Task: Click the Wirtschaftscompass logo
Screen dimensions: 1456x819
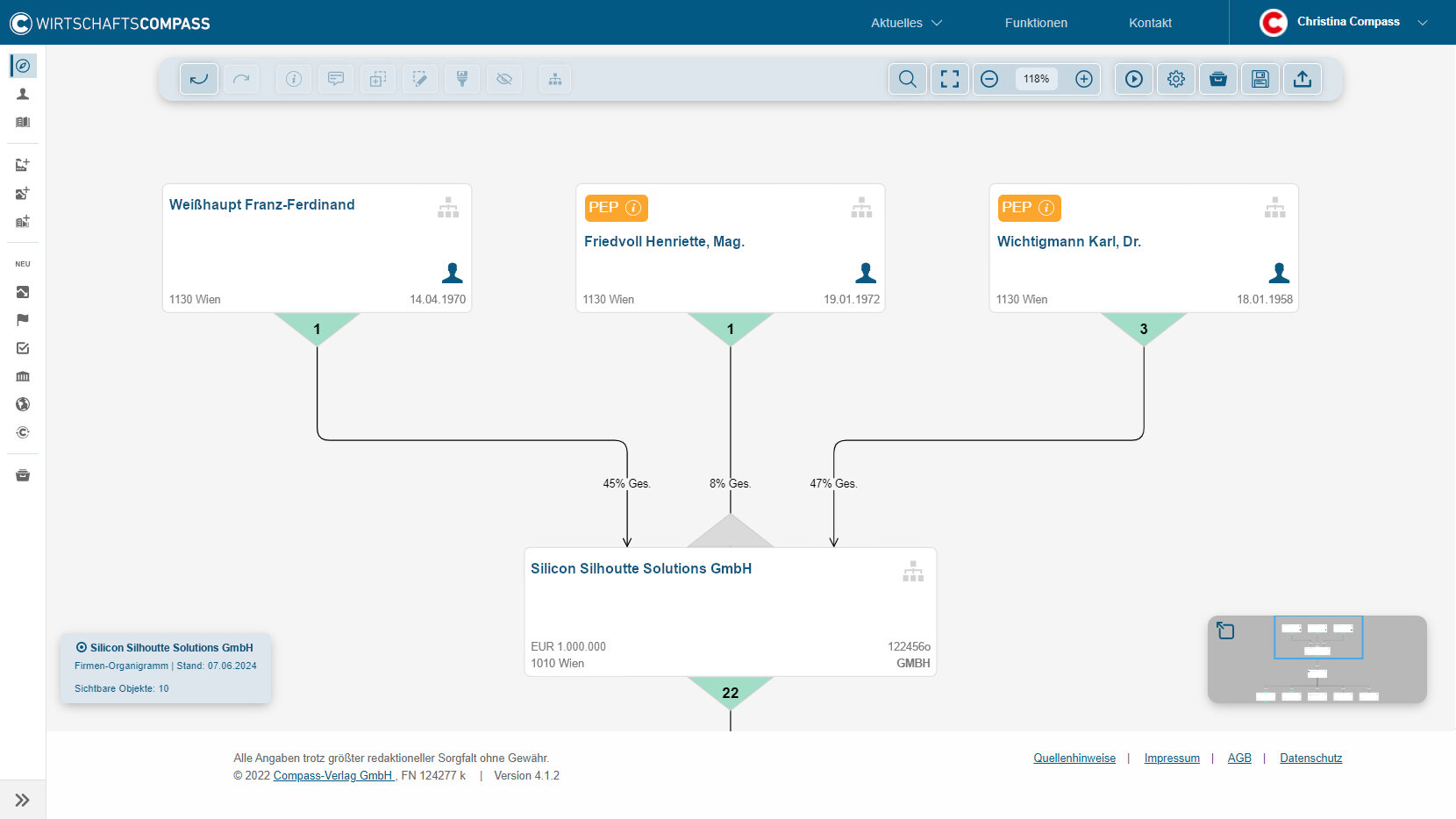Action: 111,23
